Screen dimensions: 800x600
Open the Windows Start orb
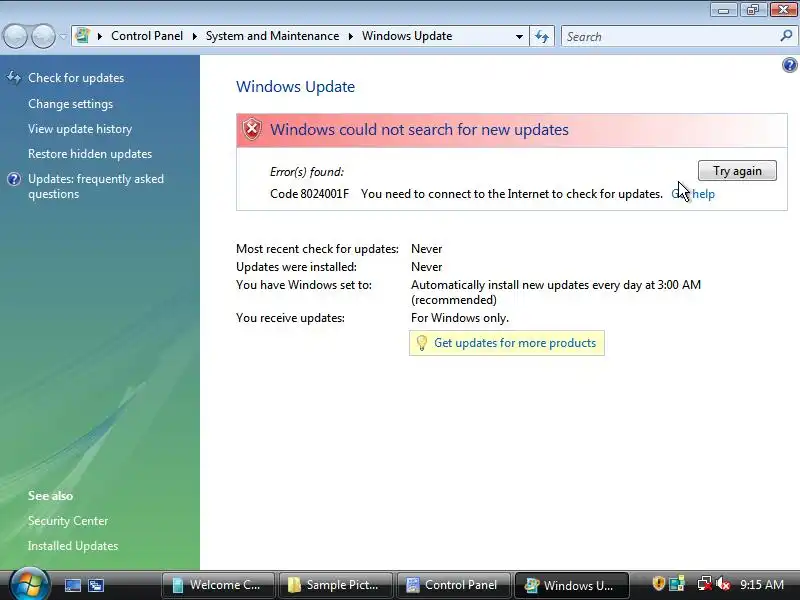click(x=30, y=583)
